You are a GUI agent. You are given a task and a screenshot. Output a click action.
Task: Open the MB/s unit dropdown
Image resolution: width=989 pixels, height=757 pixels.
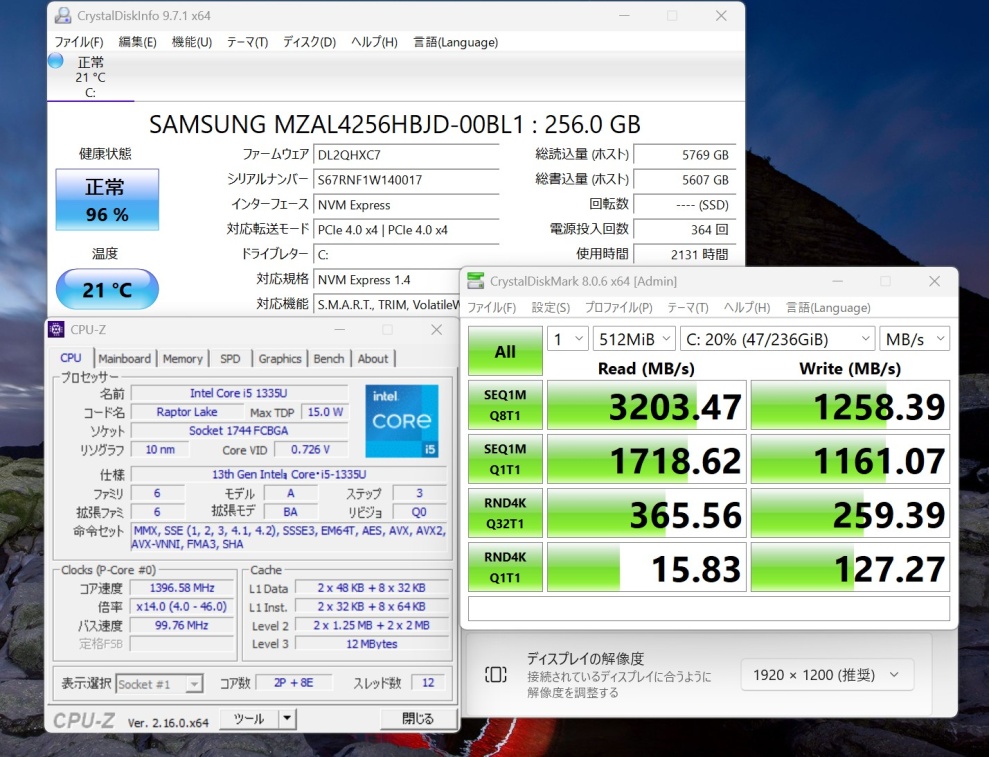(914, 339)
